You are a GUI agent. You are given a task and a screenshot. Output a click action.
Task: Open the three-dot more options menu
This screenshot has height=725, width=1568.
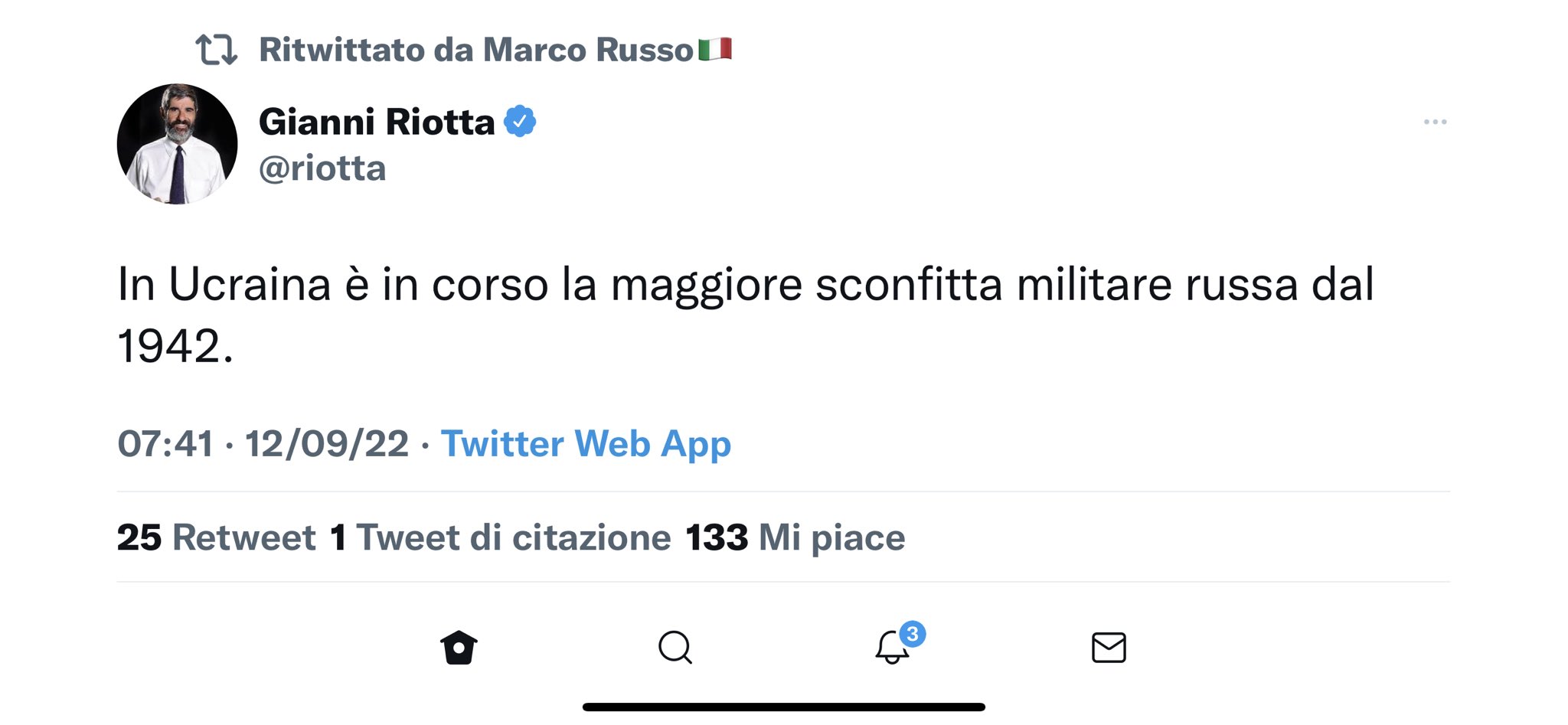pyautogui.click(x=1435, y=122)
